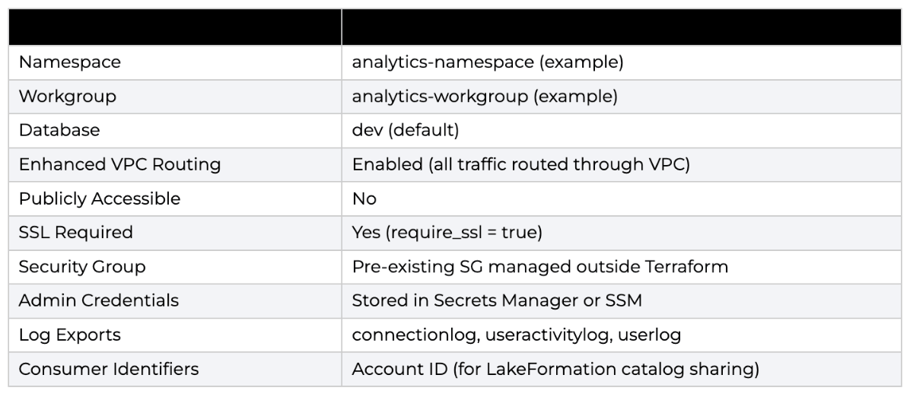Screen dimensions: 910x394
Task: Click the SSL Required label
Action: tap(75, 232)
